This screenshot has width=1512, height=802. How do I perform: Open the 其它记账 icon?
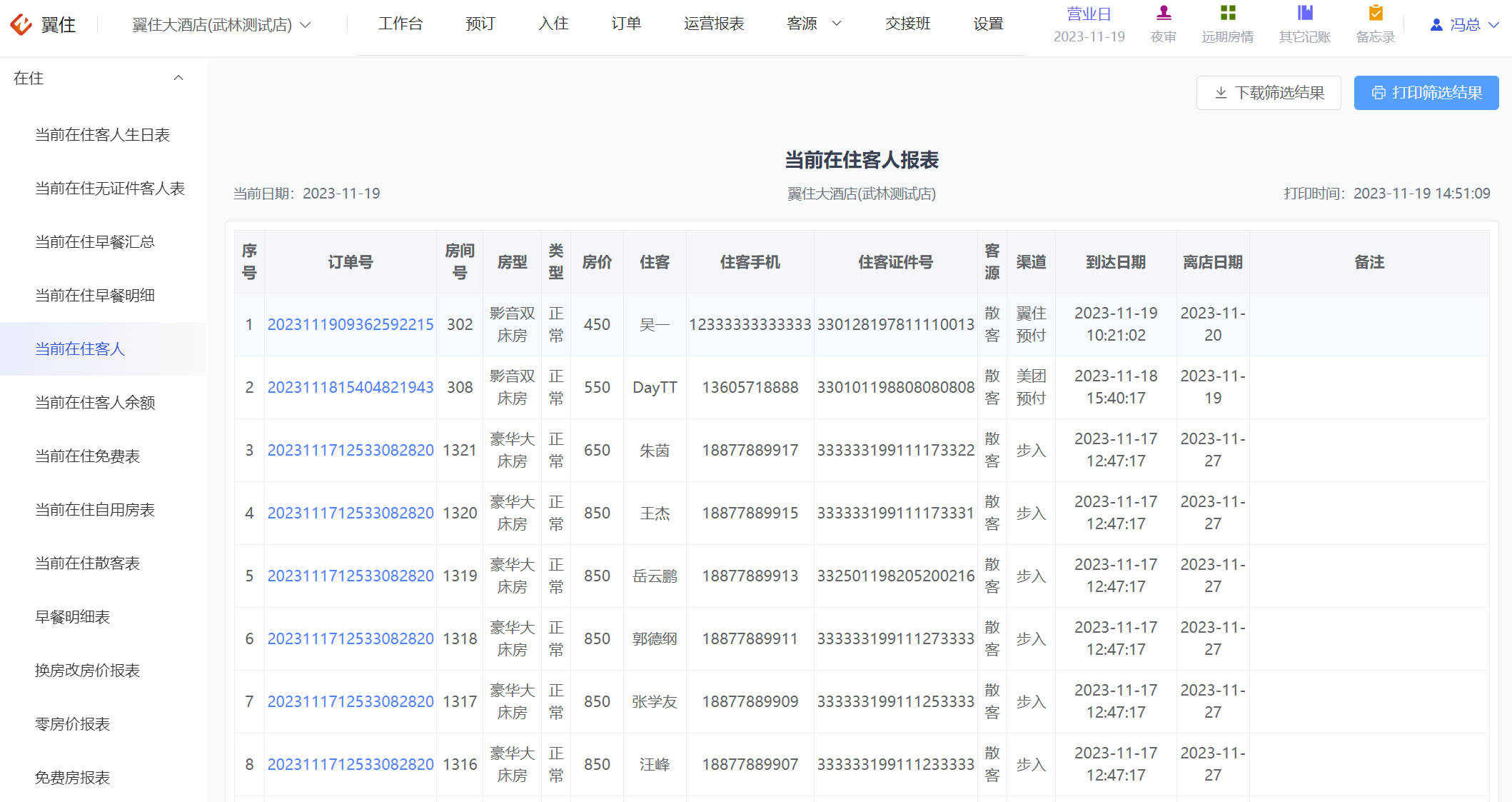(x=1305, y=13)
